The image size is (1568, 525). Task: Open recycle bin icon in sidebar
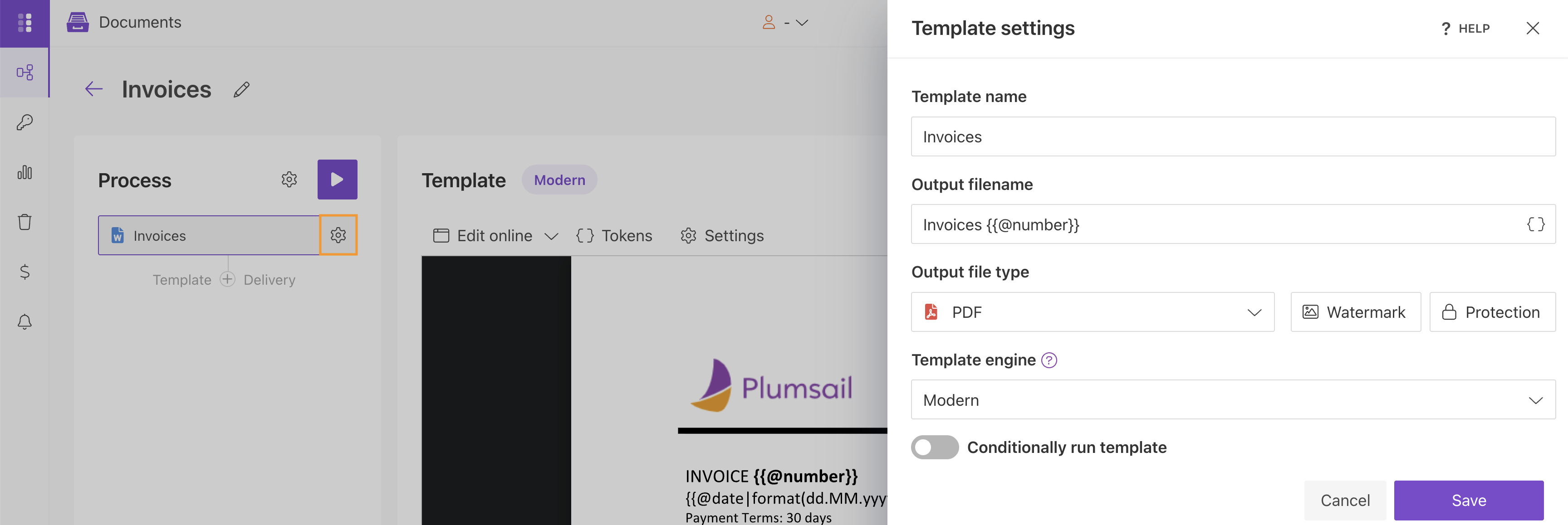click(x=24, y=222)
